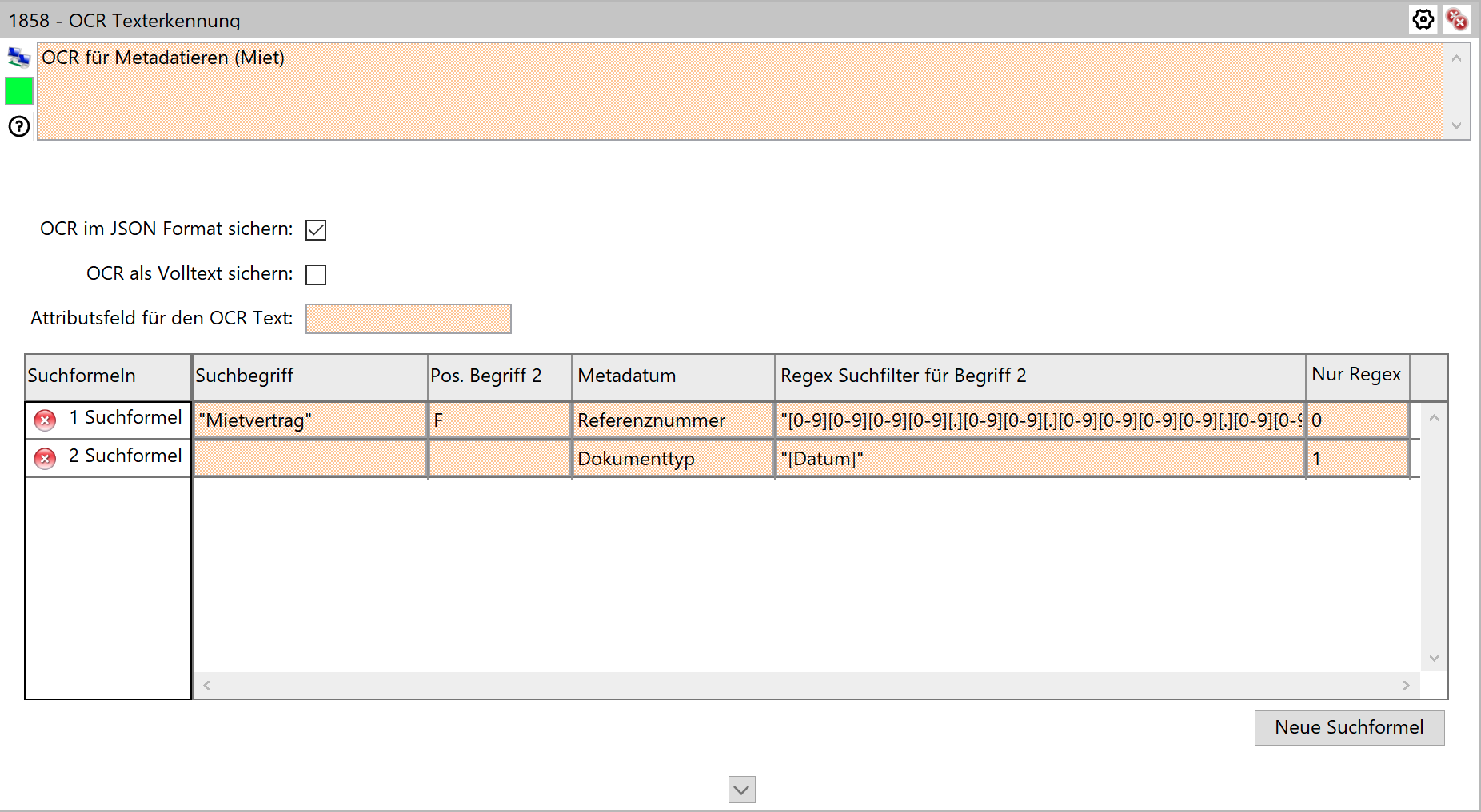Click the green status color square
The image size is (1481, 812).
19,91
